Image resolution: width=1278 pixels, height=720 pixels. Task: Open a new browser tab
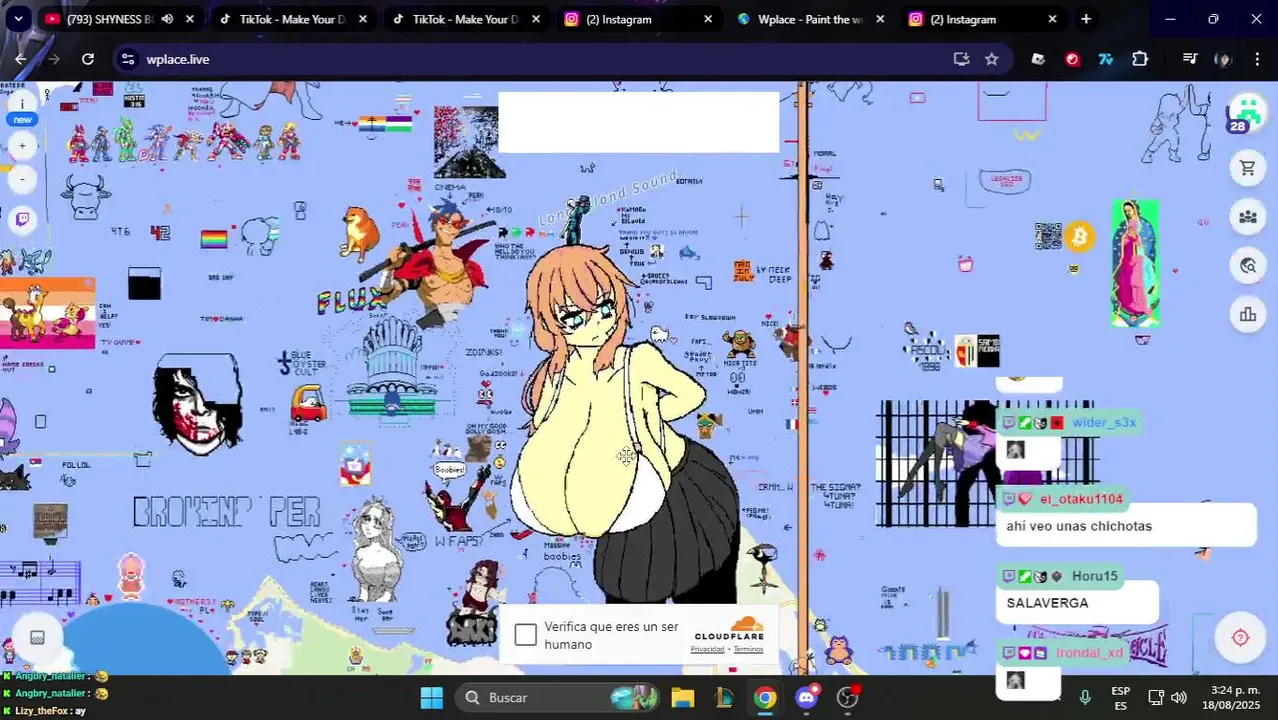pos(1086,19)
